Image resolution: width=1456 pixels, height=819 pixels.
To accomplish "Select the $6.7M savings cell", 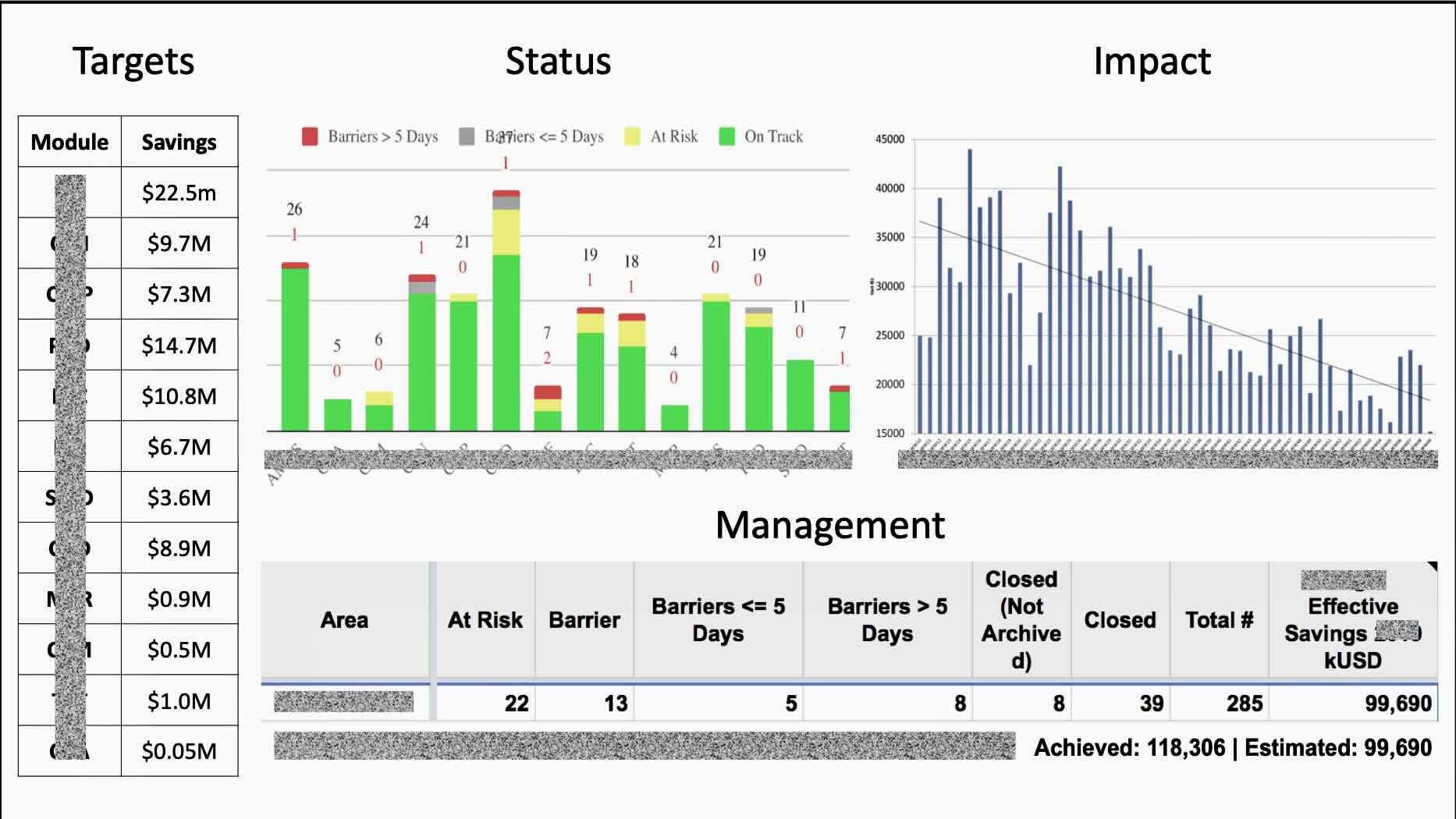I will coord(179,446).
